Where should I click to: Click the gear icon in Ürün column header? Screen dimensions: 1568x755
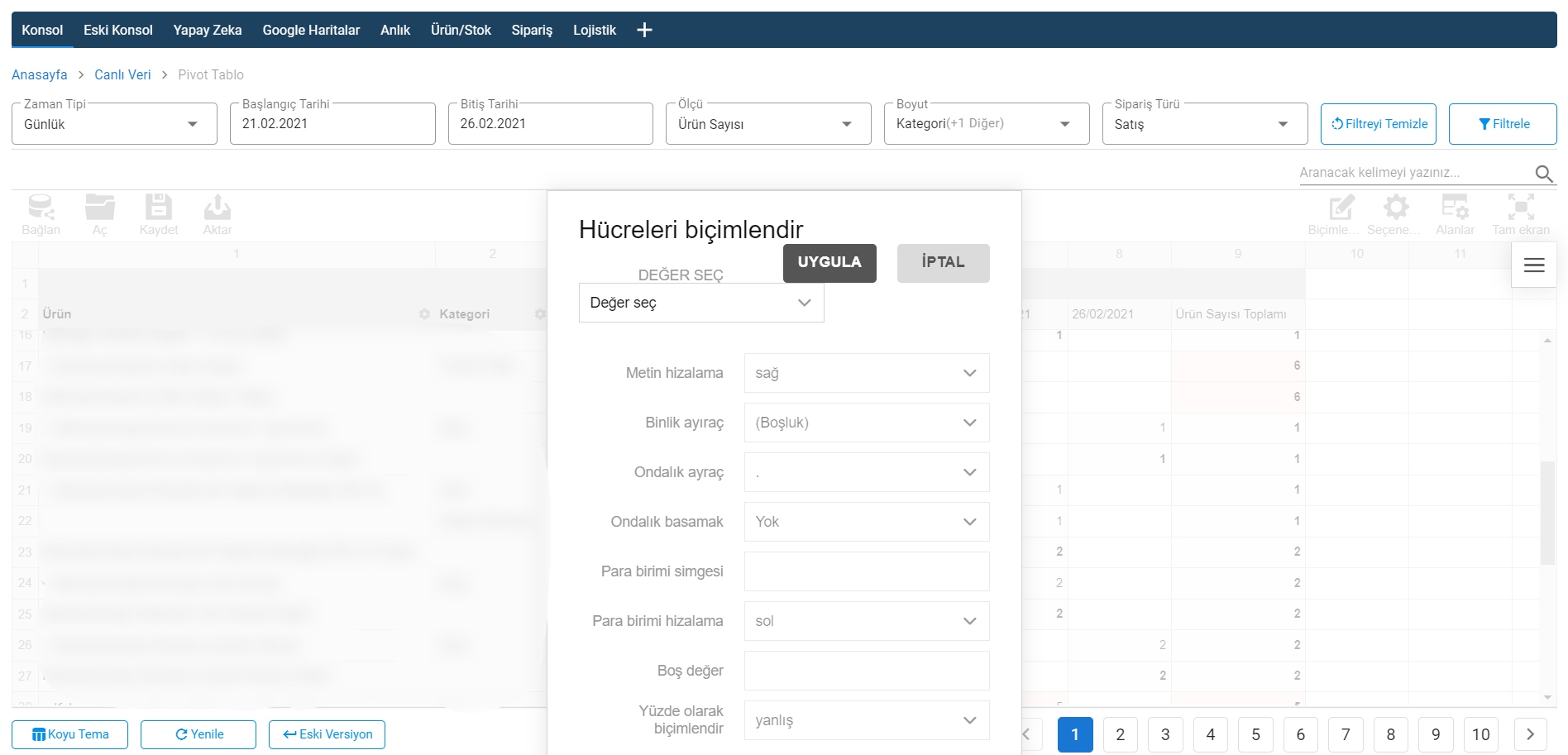click(424, 314)
